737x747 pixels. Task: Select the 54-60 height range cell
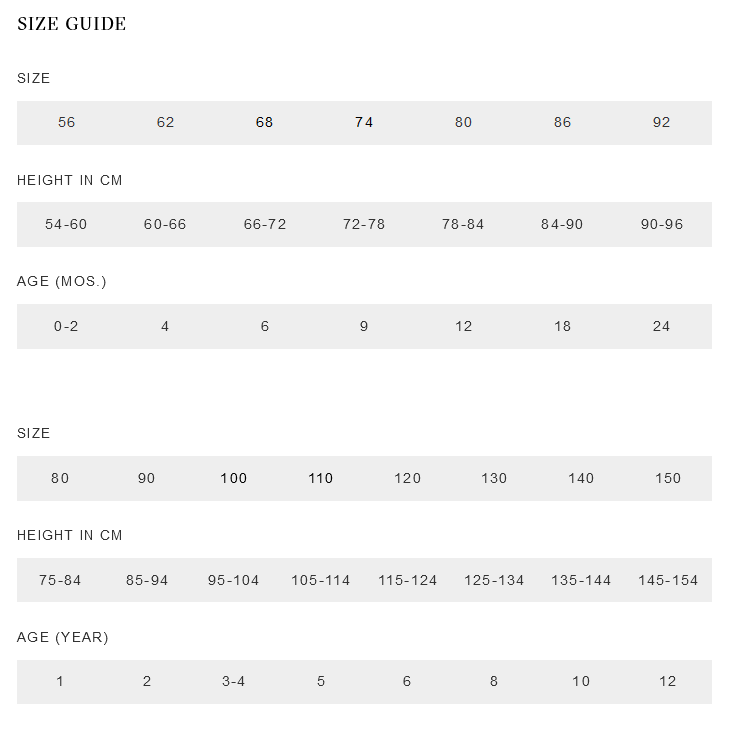point(66,225)
